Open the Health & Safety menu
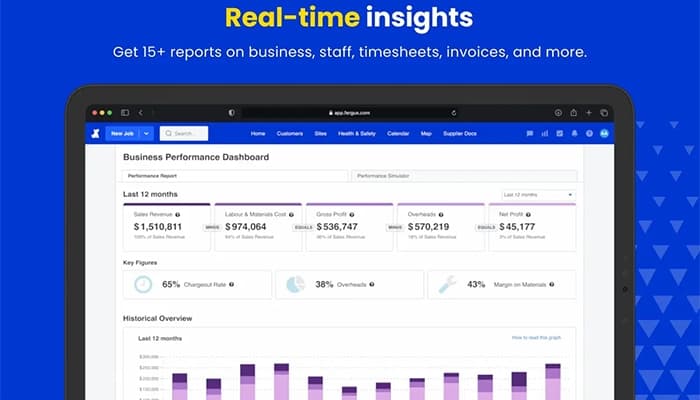The width and height of the screenshot is (700, 400). pyautogui.click(x=357, y=133)
